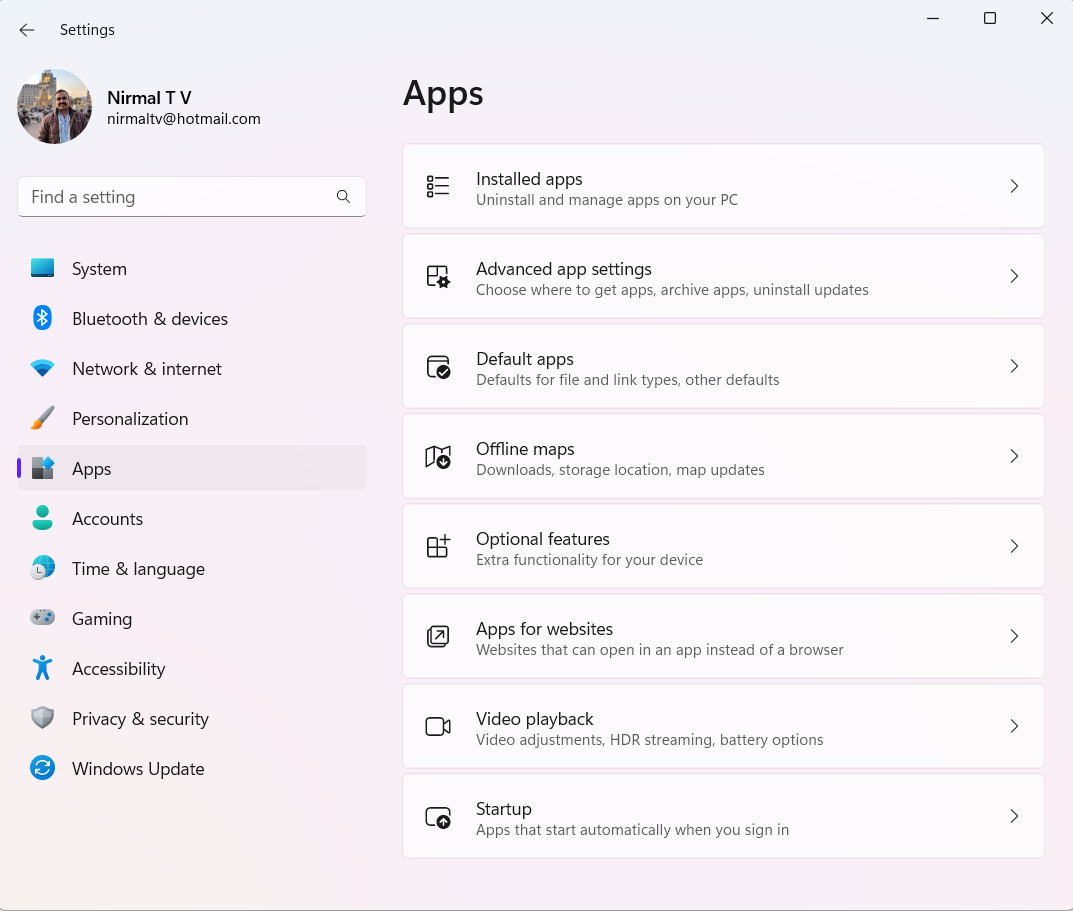Click the System monitor icon
The height and width of the screenshot is (911, 1073).
click(42, 268)
